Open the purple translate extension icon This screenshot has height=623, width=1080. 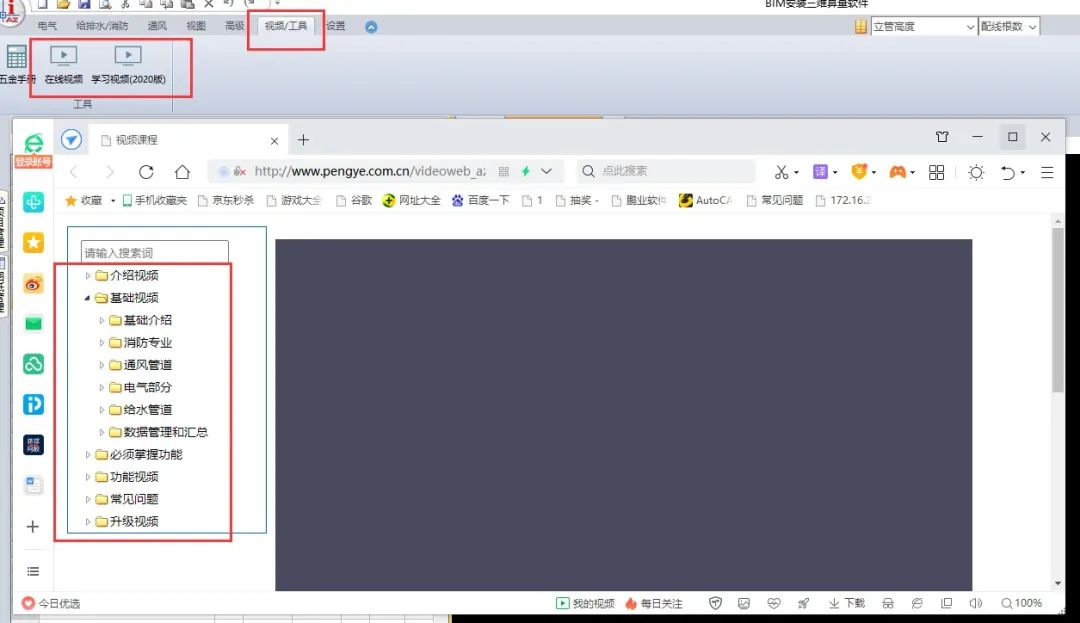[820, 172]
